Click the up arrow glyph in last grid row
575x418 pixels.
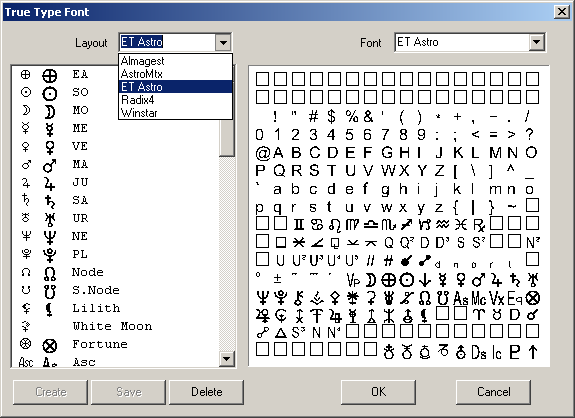[533, 352]
